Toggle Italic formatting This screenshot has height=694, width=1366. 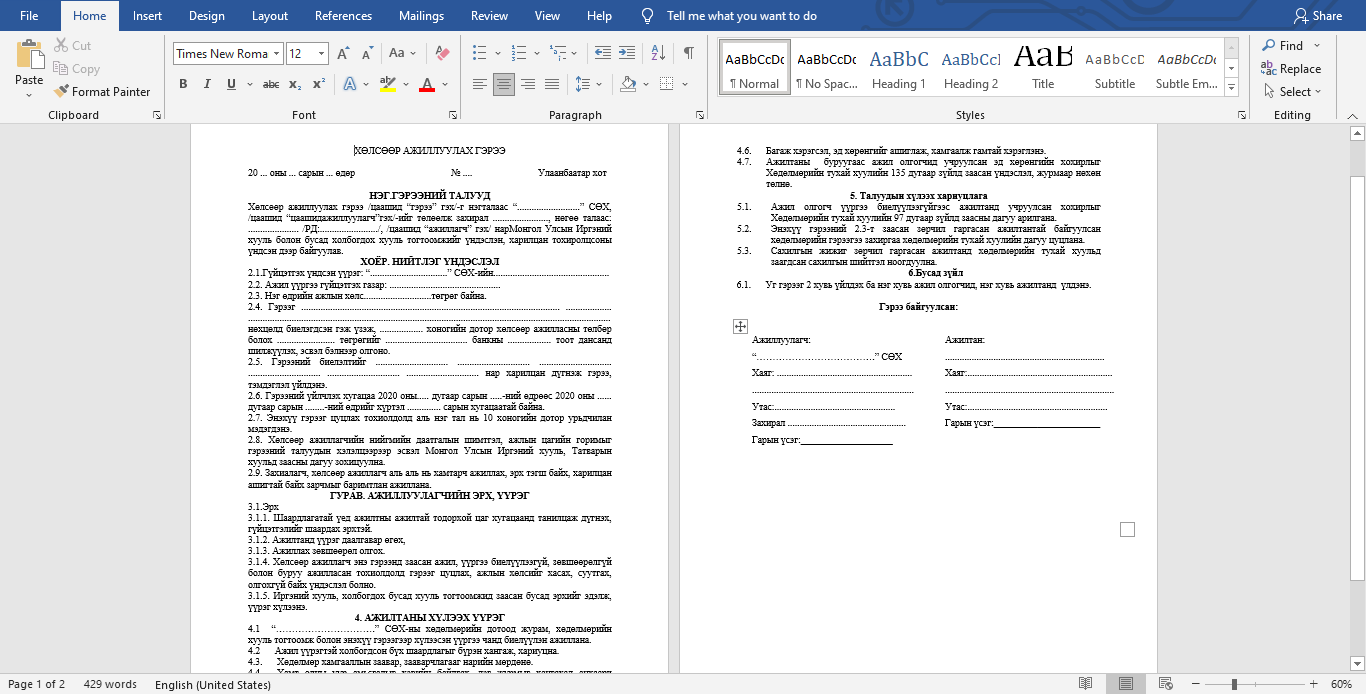(206, 84)
